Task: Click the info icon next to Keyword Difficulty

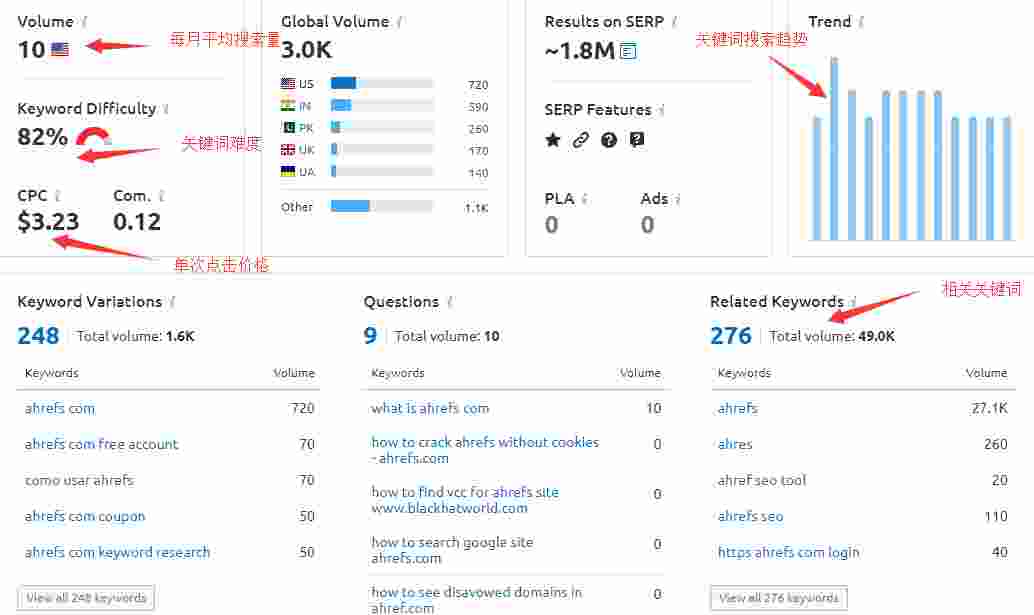Action: coord(166,109)
